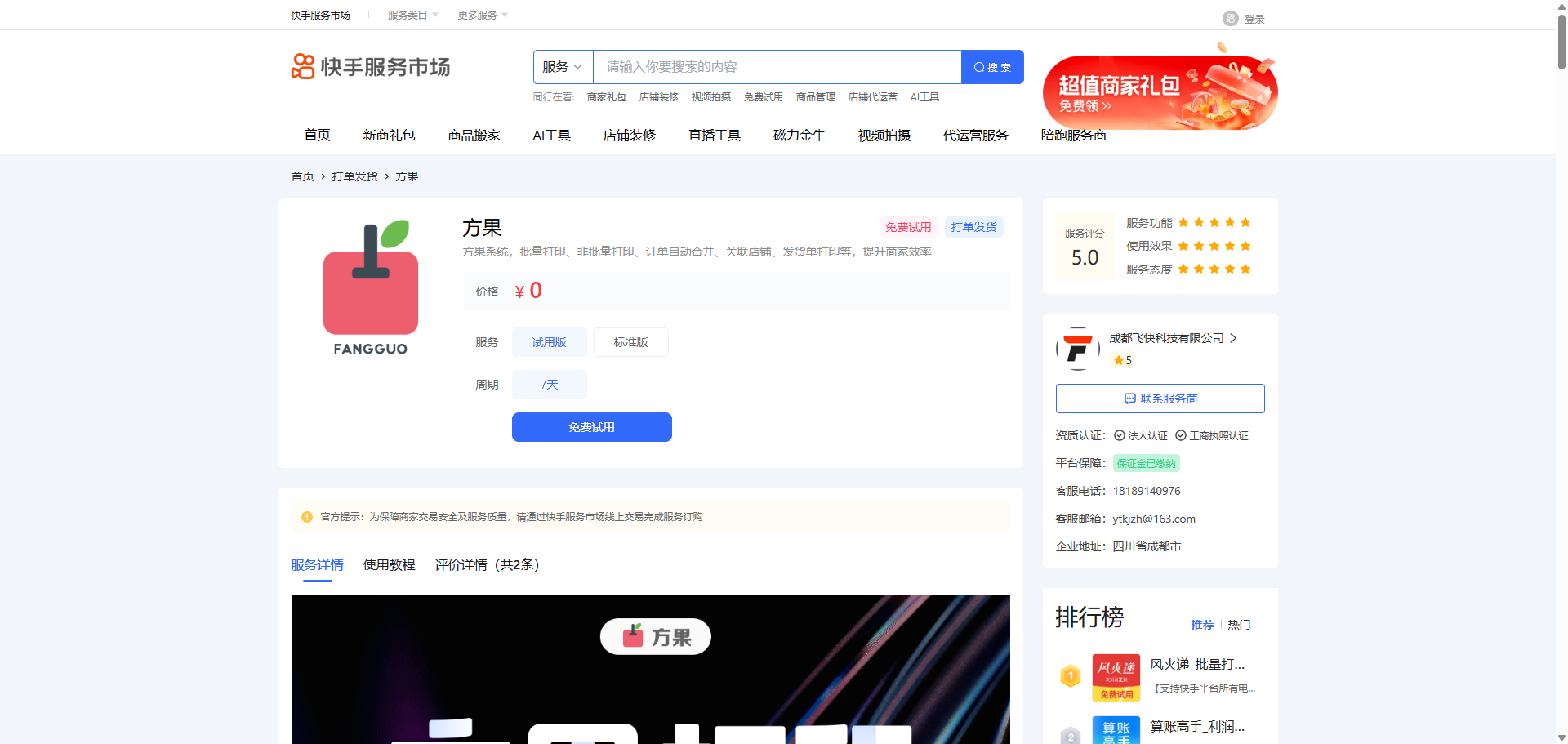Click the 法人认证 checkmark icon
The height and width of the screenshot is (744, 1568).
tap(1120, 436)
